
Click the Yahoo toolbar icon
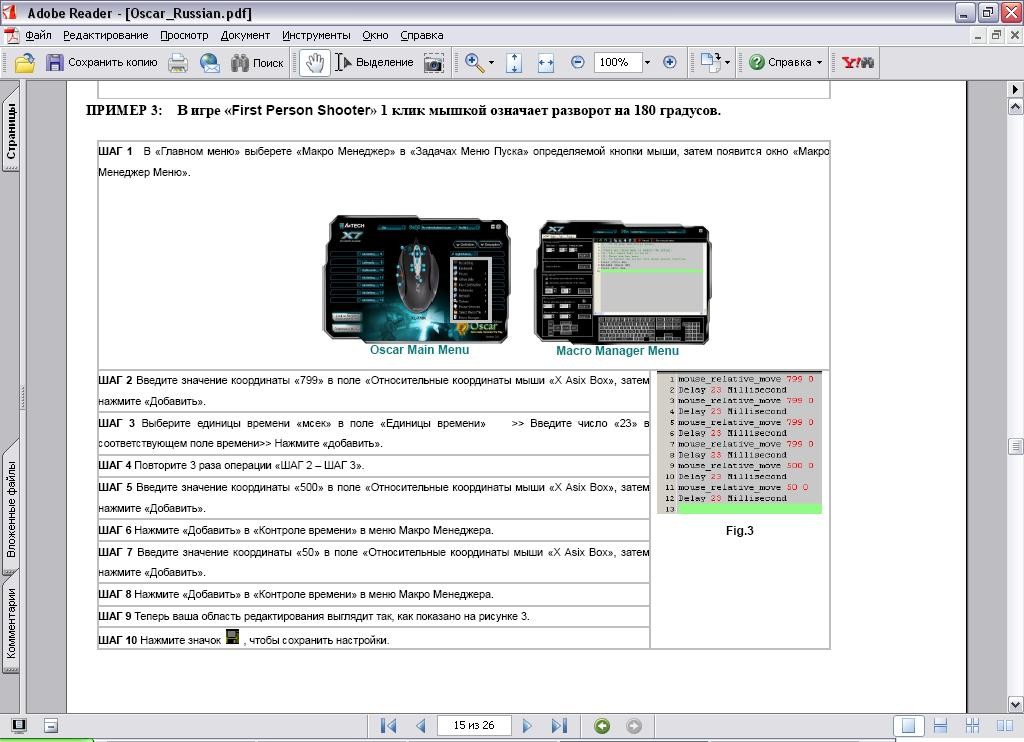(857, 62)
